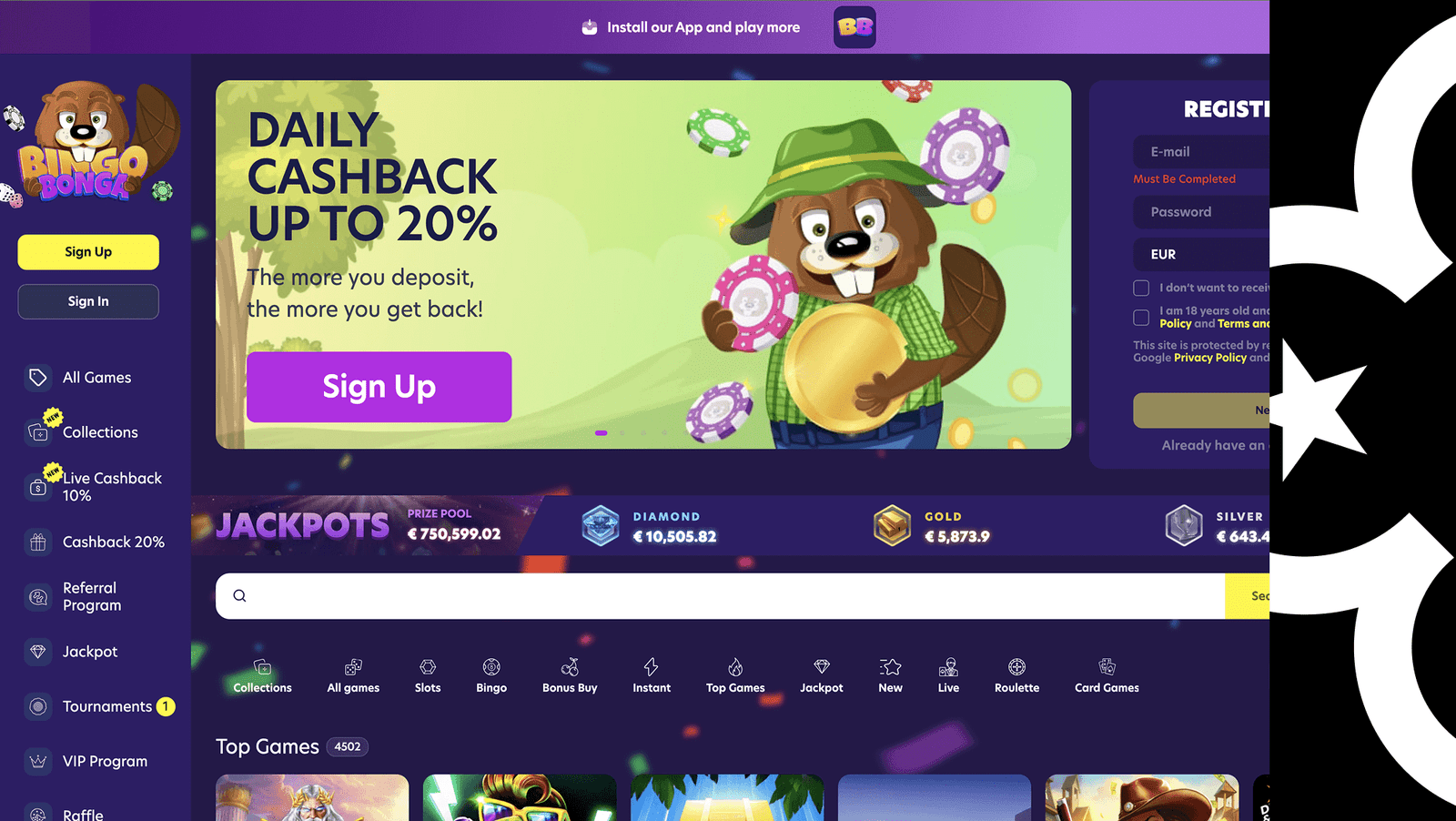This screenshot has height=821, width=1456.
Task: Open the Bingo Bonga app icon
Action: (854, 27)
